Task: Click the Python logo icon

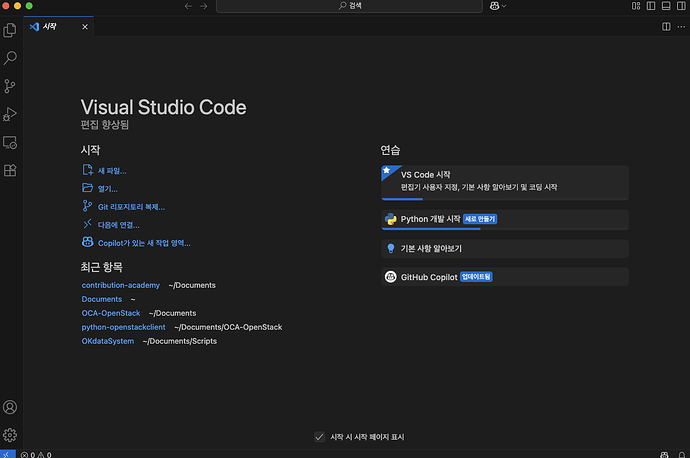Action: 390,219
